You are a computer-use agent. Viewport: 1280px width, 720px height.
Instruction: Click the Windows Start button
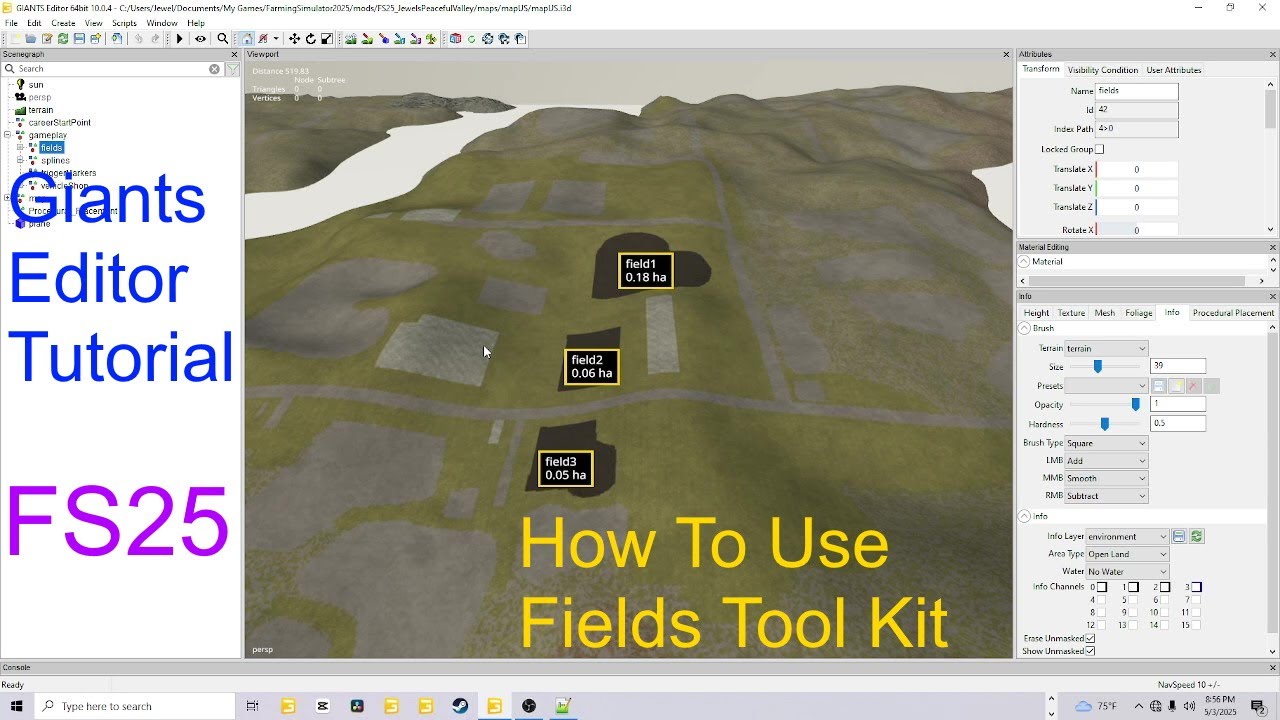16,706
